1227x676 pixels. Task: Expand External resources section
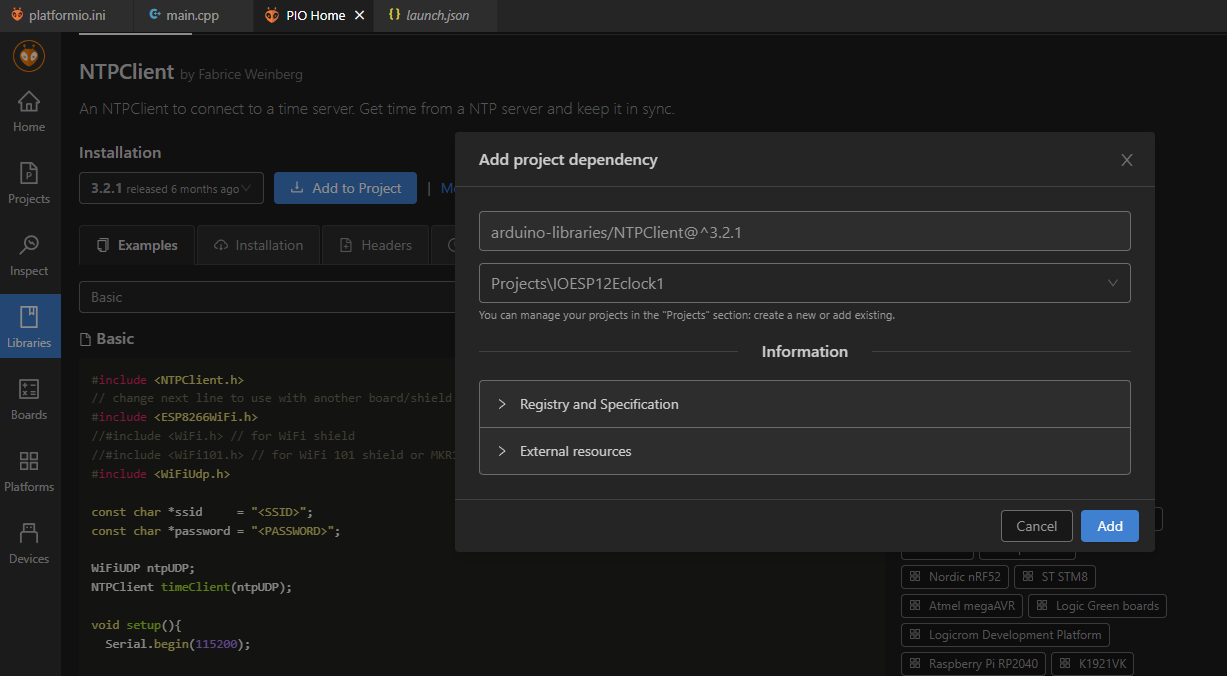coord(804,451)
